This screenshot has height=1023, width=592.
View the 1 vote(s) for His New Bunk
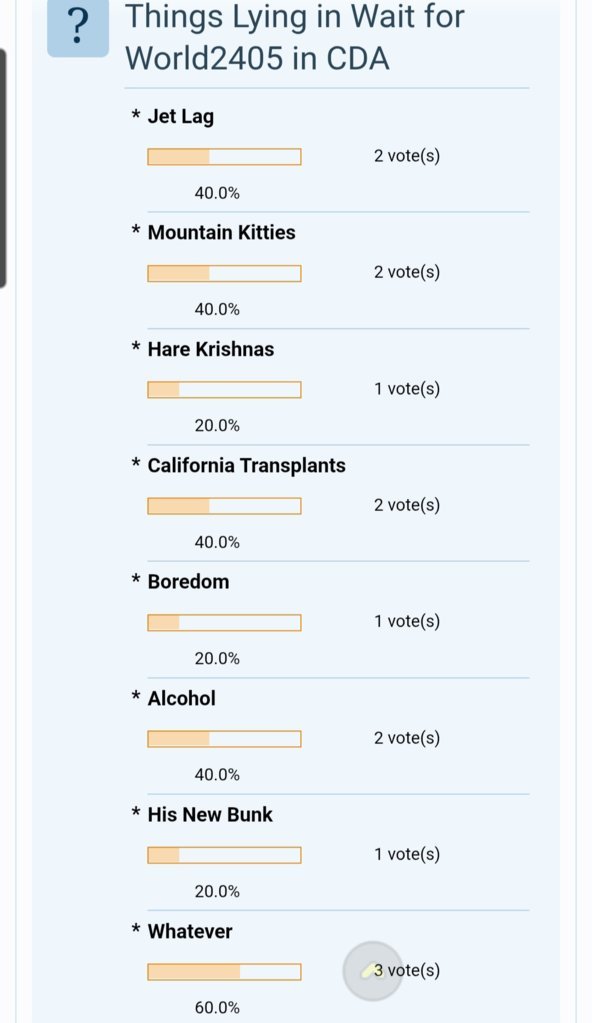click(407, 854)
